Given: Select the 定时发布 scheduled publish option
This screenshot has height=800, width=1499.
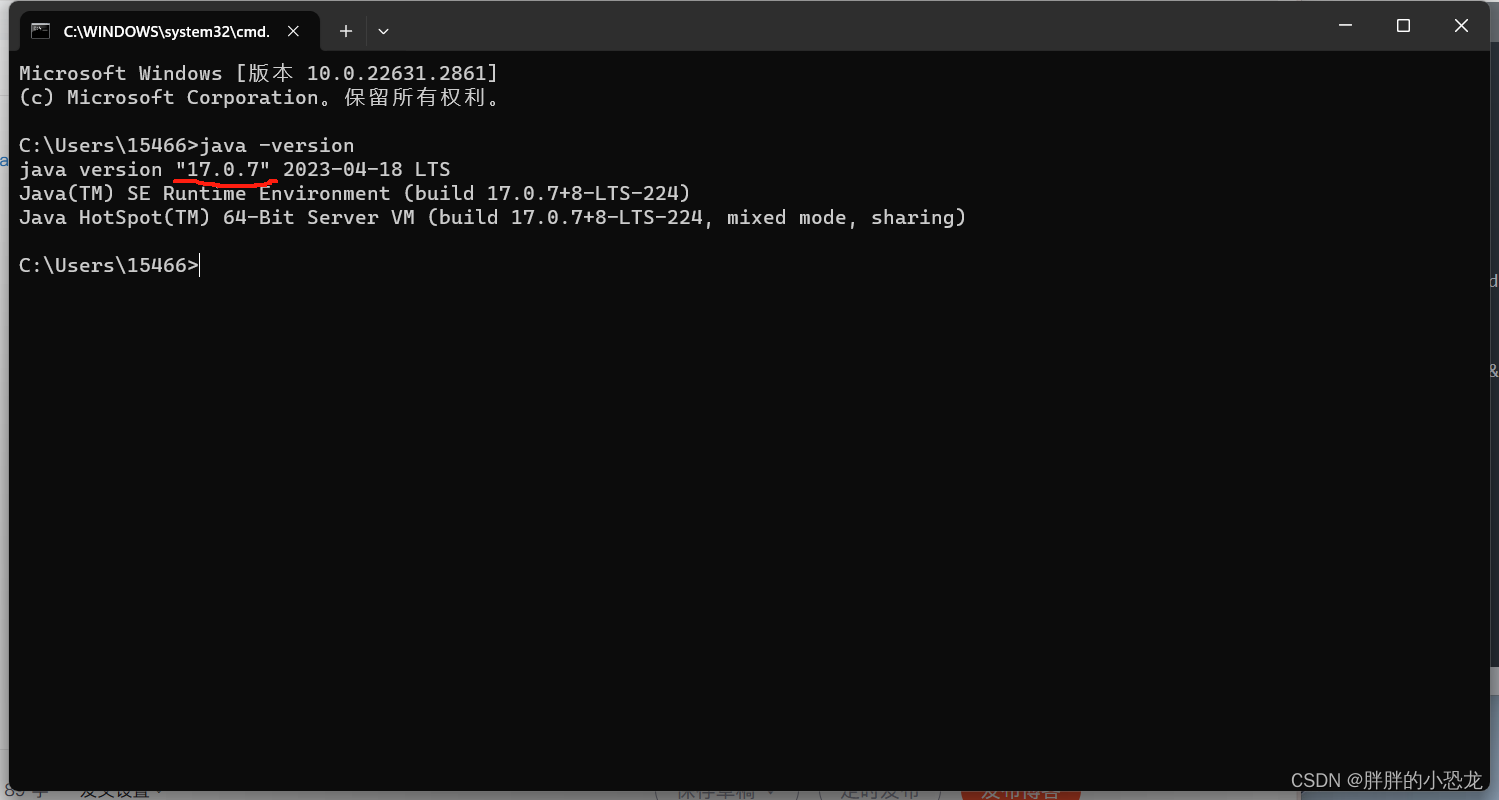Looking at the screenshot, I should 878,792.
